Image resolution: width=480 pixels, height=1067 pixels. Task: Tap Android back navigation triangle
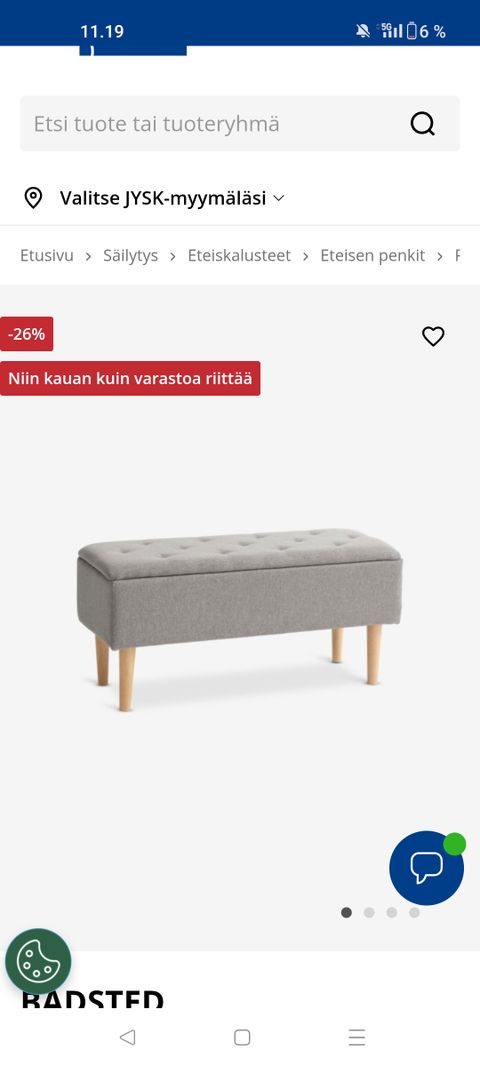click(127, 1037)
